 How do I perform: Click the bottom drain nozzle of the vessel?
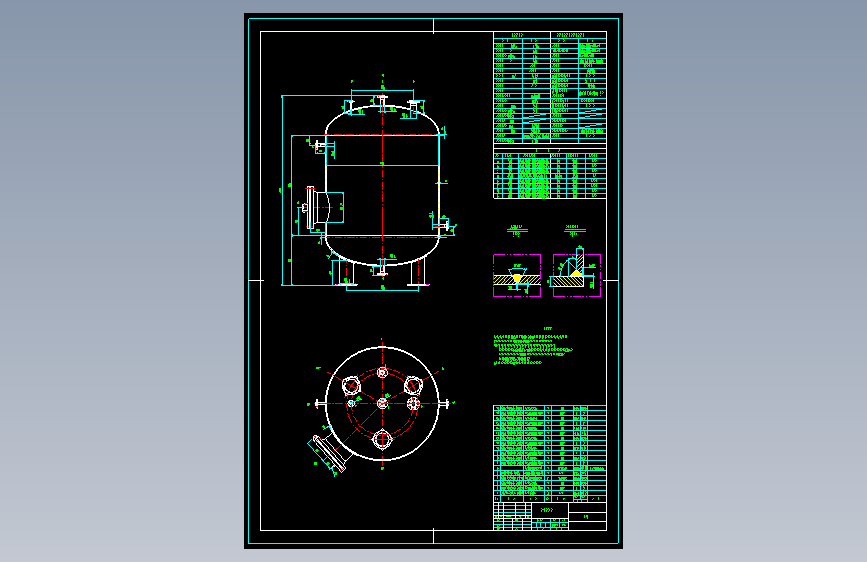point(382,267)
